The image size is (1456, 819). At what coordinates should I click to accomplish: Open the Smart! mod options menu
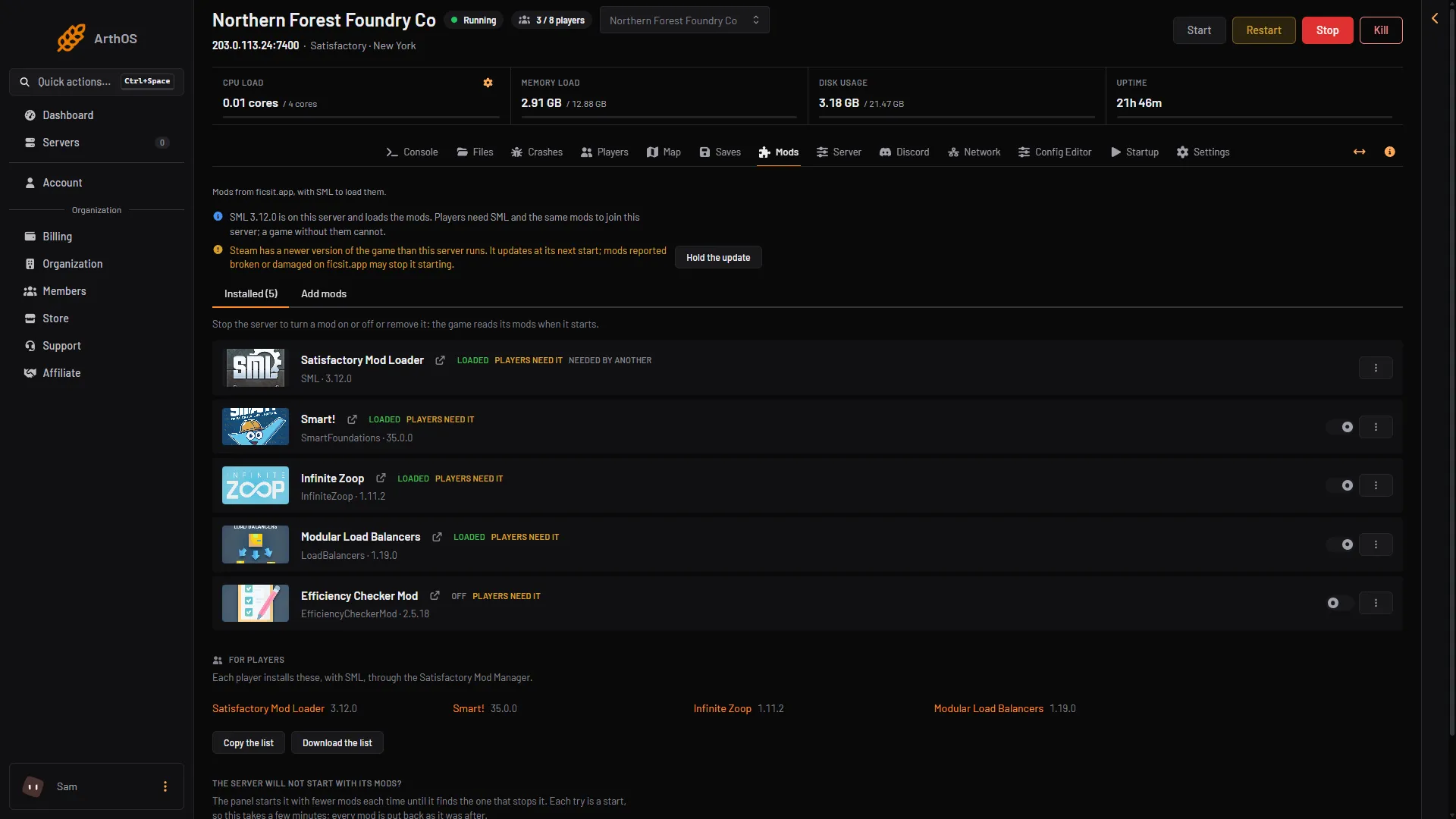(1376, 427)
